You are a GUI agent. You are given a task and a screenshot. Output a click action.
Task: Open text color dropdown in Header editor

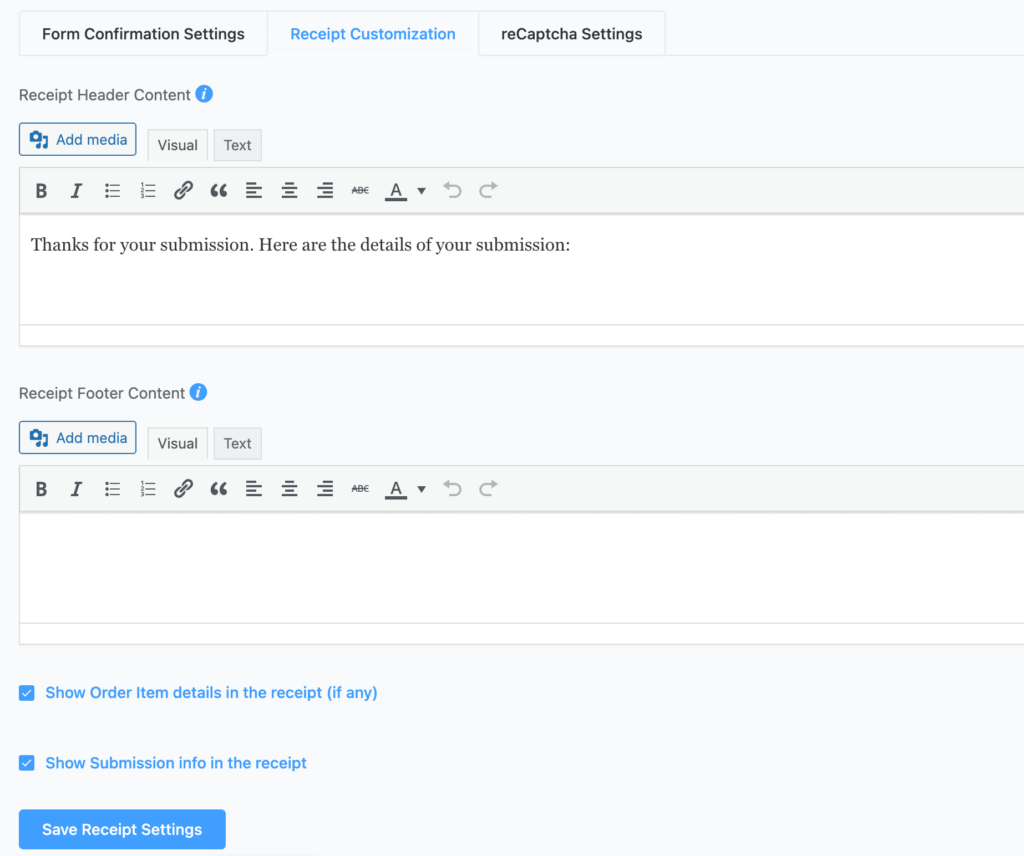pos(421,191)
